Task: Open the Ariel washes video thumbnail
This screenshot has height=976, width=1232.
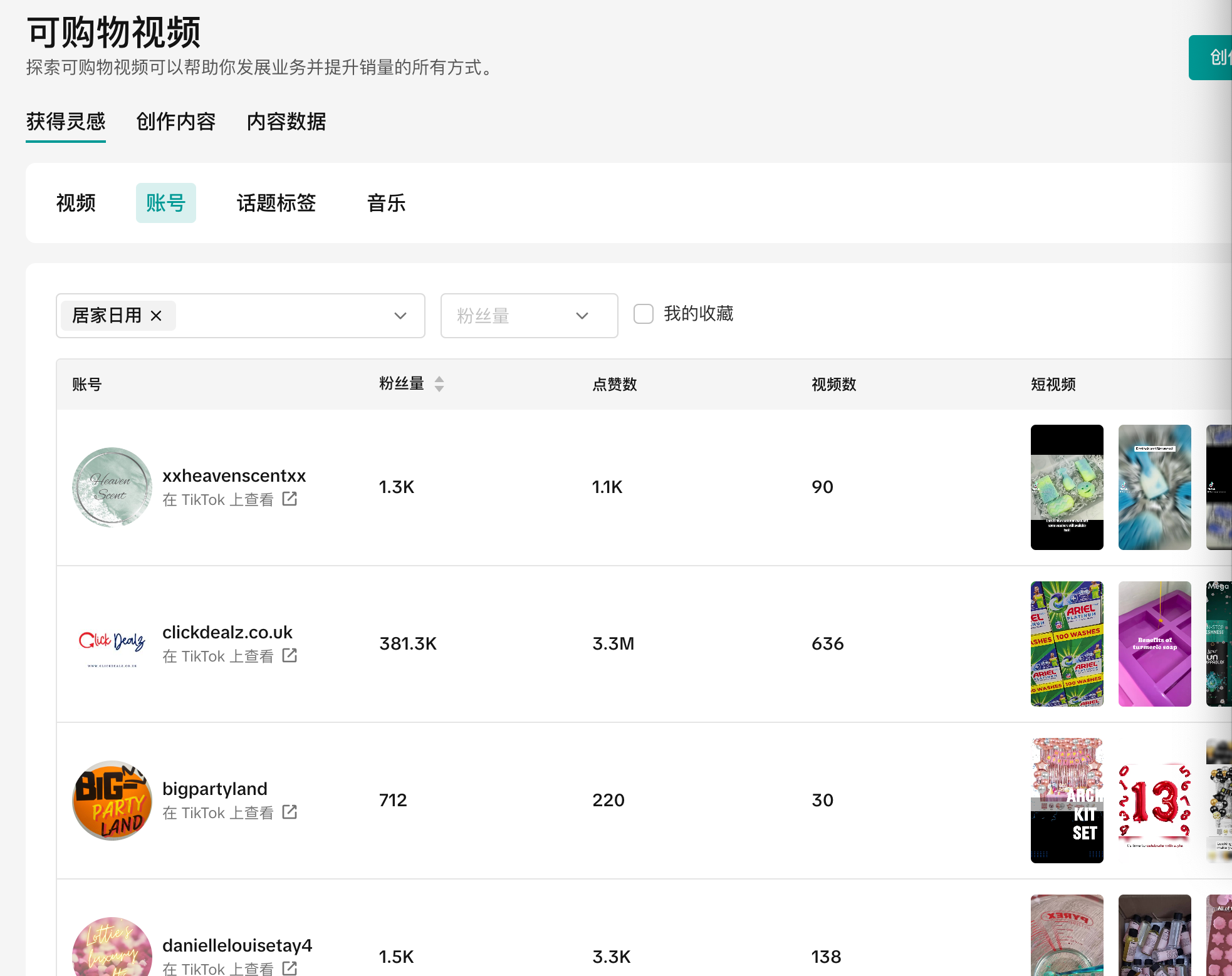Action: point(1067,643)
